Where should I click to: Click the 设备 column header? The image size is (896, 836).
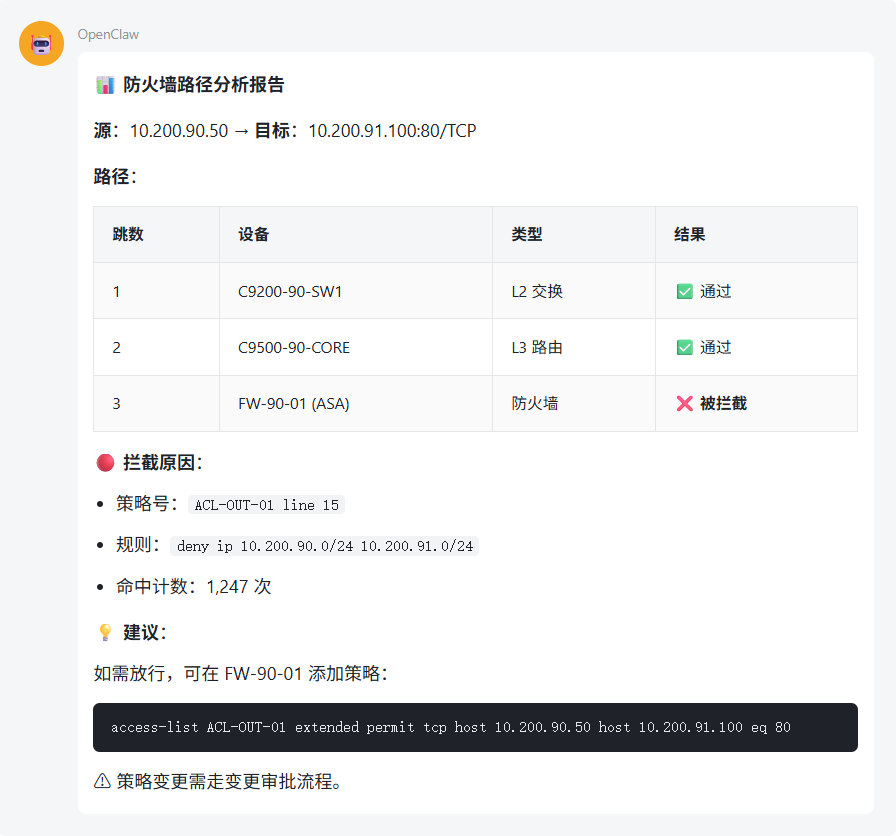click(253, 235)
